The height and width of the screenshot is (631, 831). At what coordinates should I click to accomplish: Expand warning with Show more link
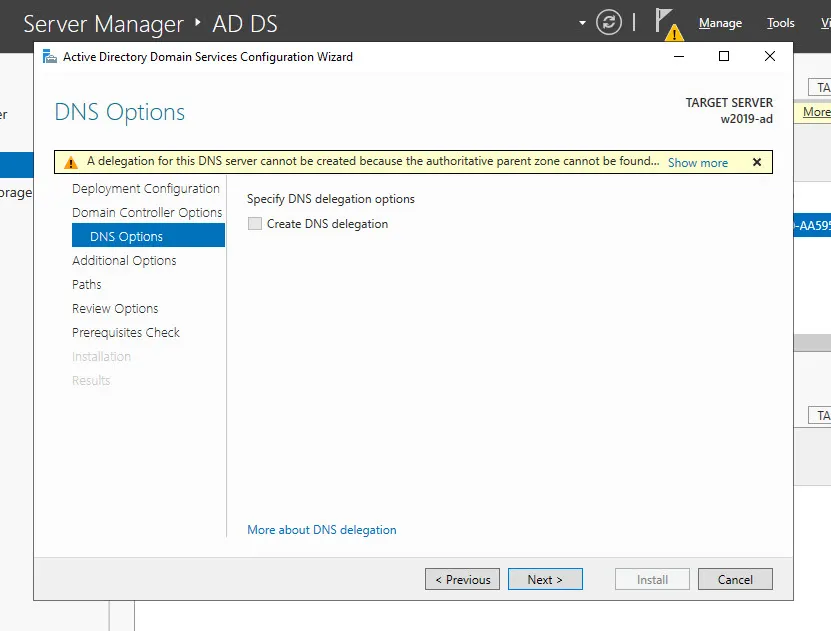pyautogui.click(x=698, y=163)
